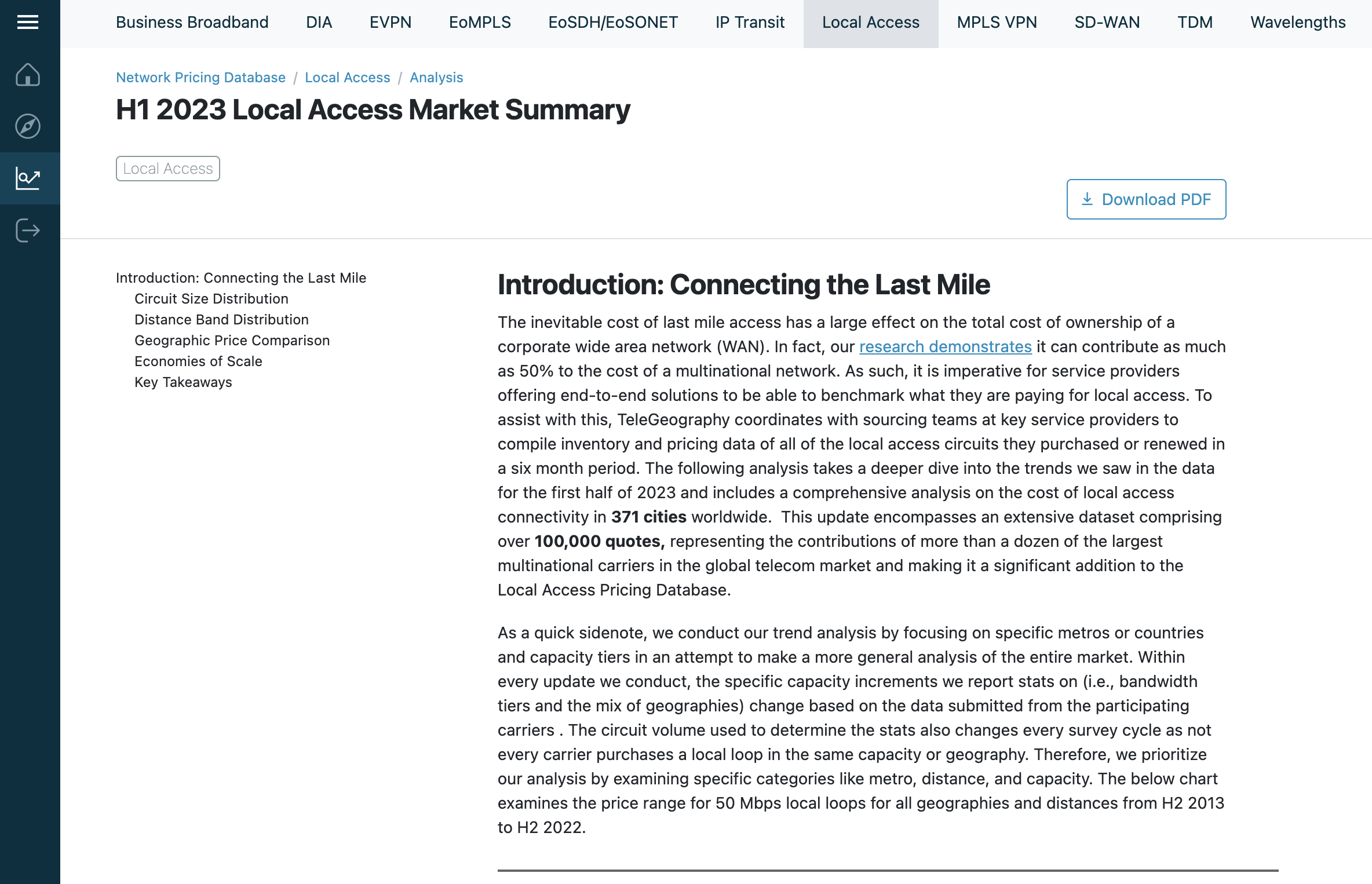Click the logout arrow icon

pyautogui.click(x=28, y=231)
